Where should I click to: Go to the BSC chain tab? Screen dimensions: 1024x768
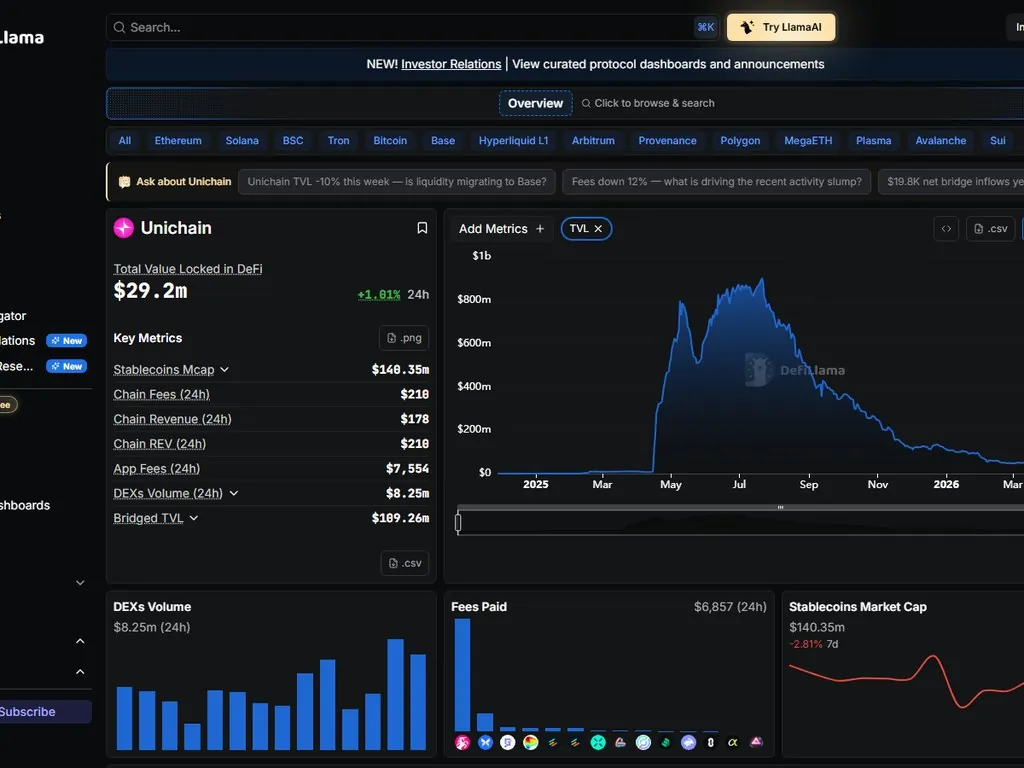tap(293, 140)
